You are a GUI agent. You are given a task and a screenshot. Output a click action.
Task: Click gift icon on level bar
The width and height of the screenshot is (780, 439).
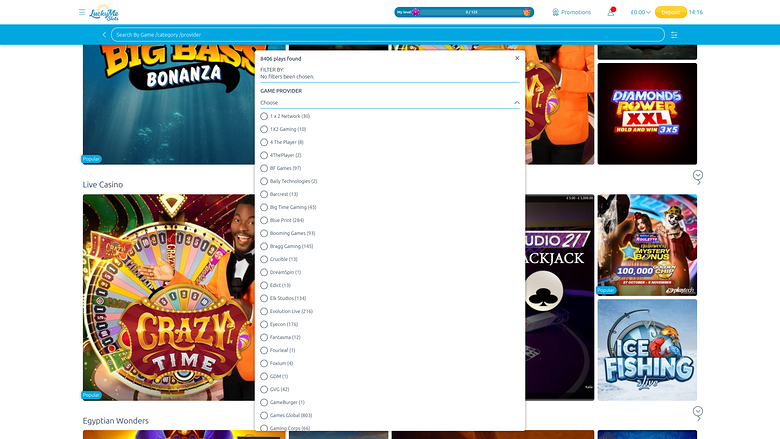[x=527, y=12]
